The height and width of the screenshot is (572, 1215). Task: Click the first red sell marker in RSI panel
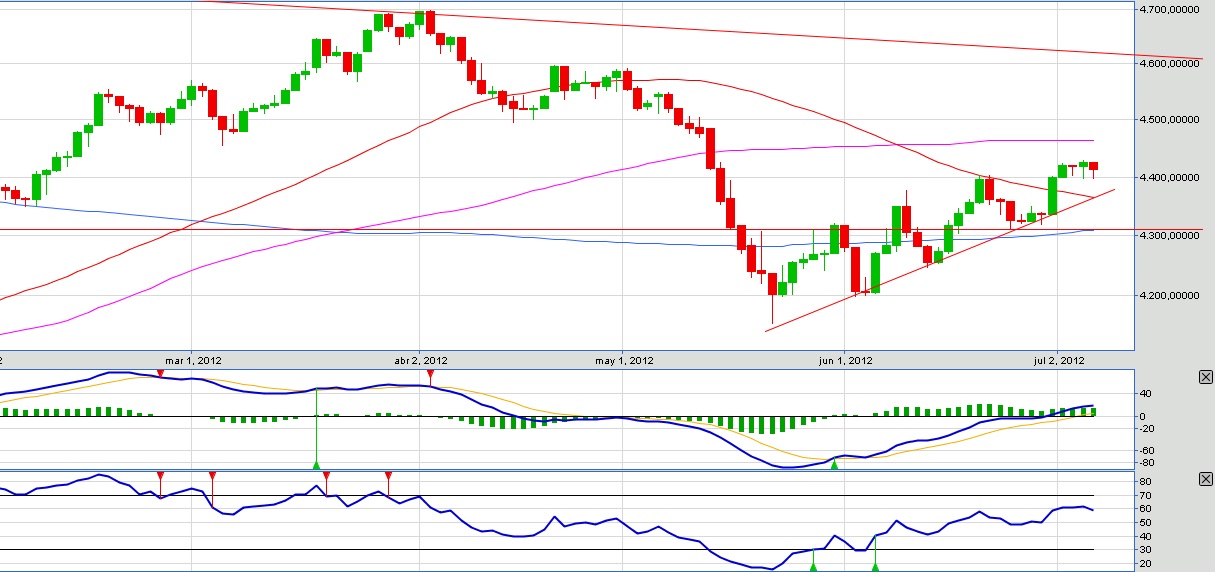pyautogui.click(x=160, y=476)
